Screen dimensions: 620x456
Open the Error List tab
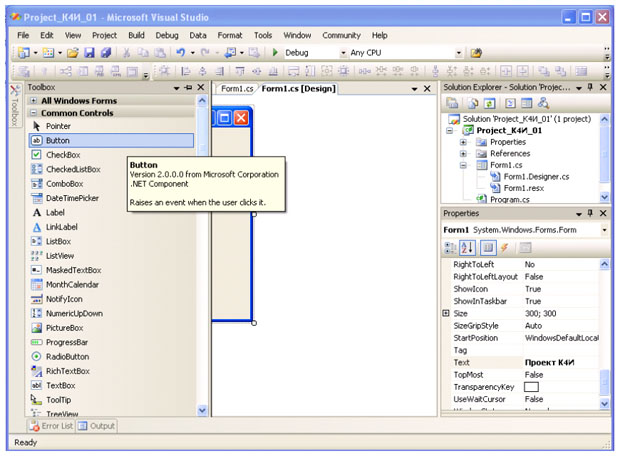(52, 426)
